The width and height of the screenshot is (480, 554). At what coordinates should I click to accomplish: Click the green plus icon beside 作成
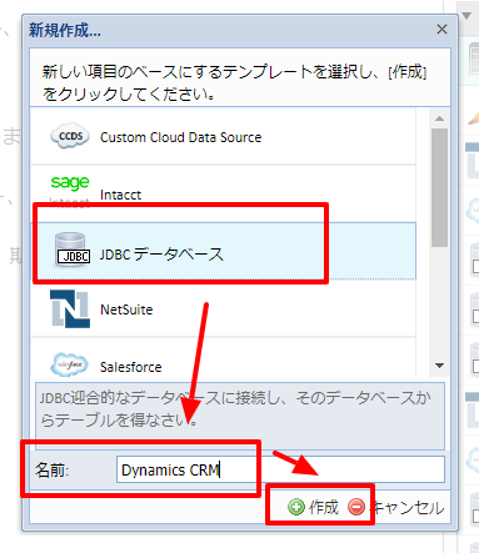(296, 507)
